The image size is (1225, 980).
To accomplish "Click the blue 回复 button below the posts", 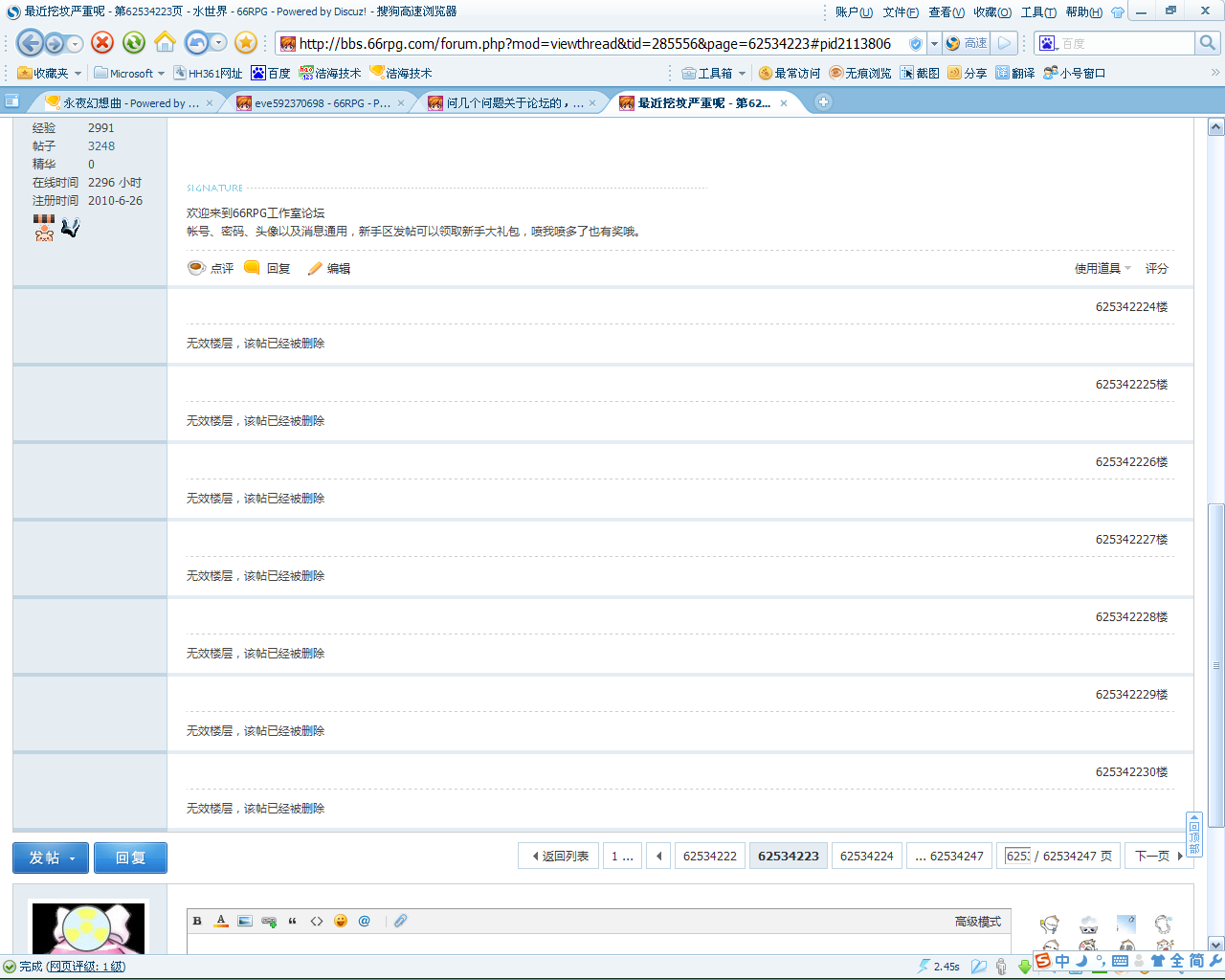I will (130, 857).
